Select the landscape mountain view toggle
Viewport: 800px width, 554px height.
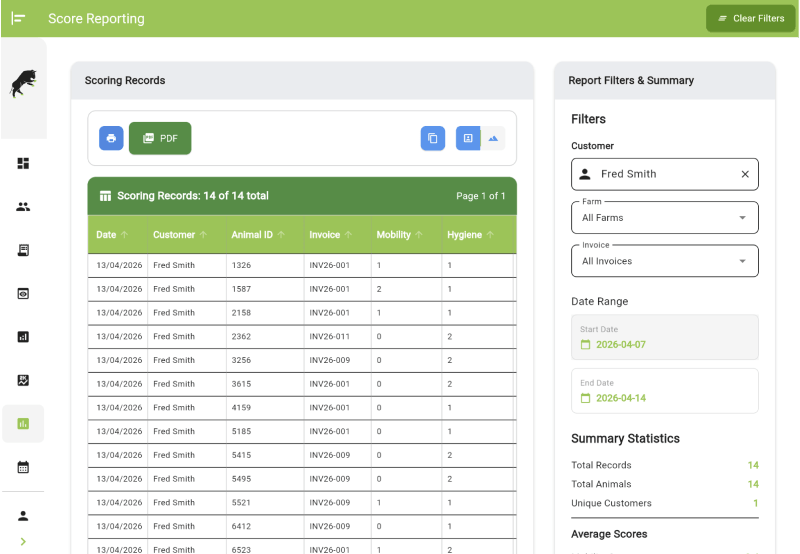[x=493, y=138]
